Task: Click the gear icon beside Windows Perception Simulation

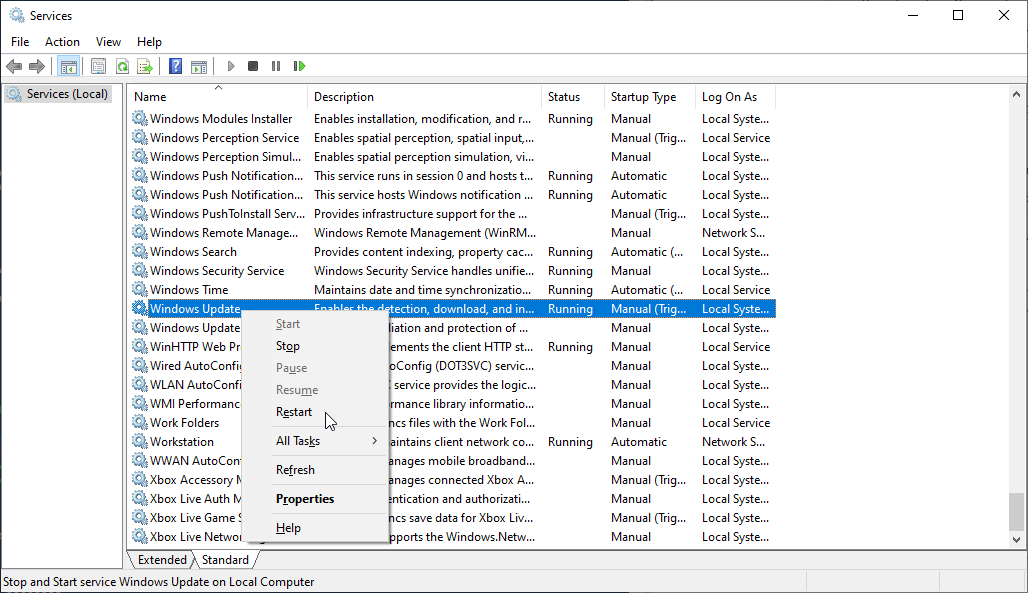Action: click(x=140, y=156)
